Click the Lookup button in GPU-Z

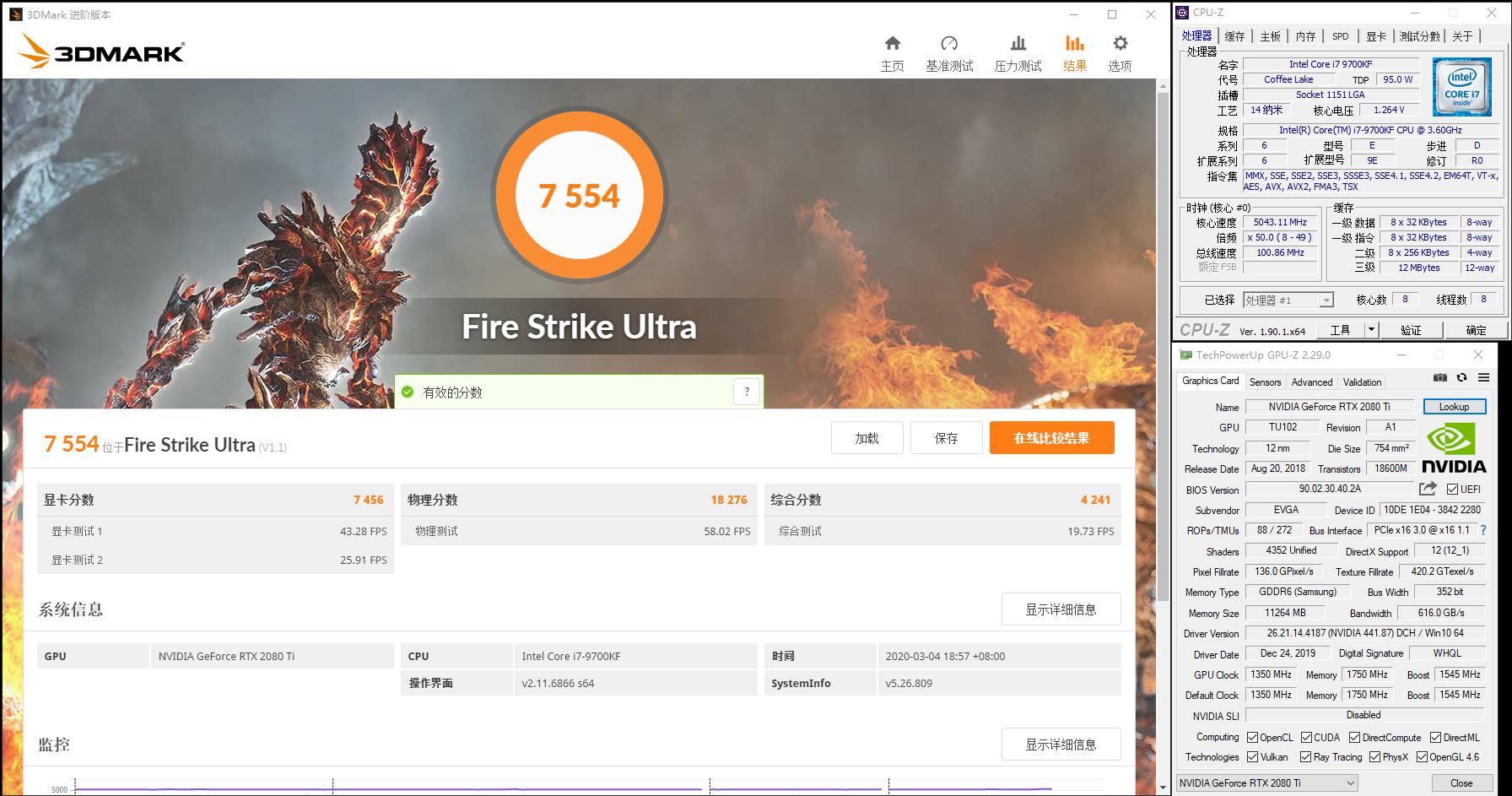[x=1454, y=407]
